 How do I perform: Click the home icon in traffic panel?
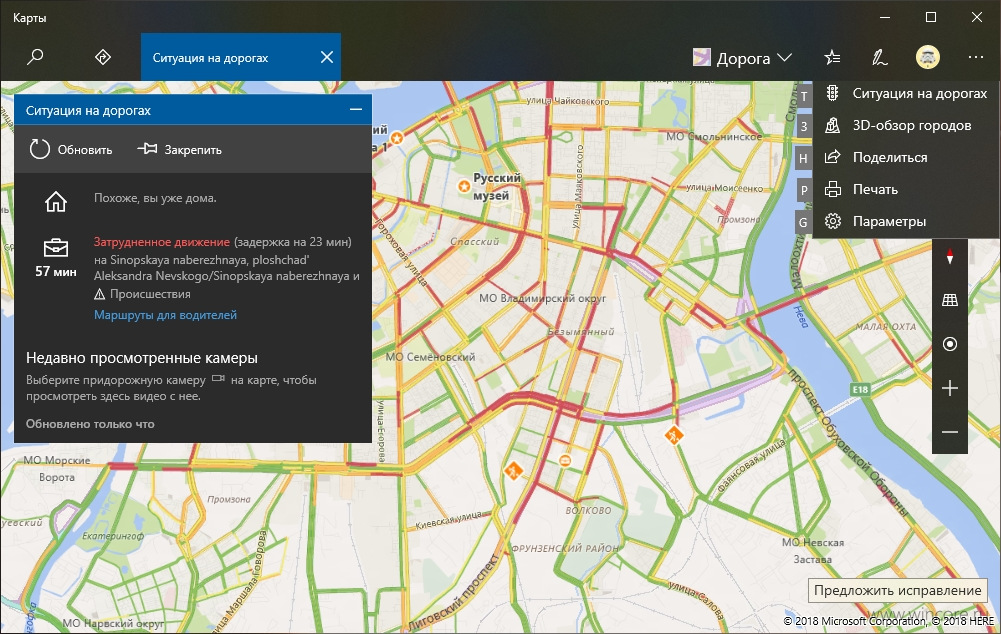(x=56, y=202)
